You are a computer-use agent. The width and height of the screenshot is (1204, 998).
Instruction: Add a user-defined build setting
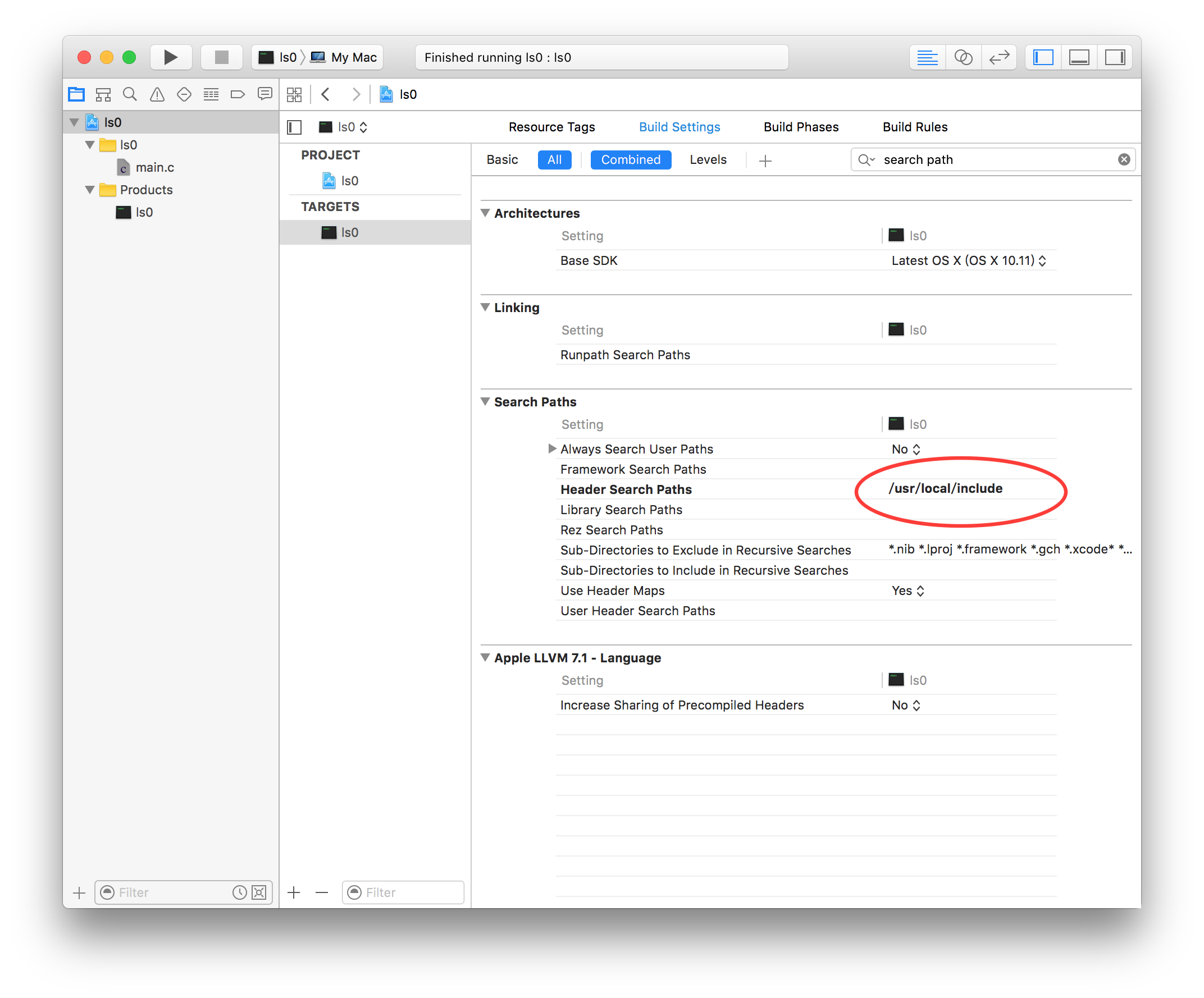point(765,161)
